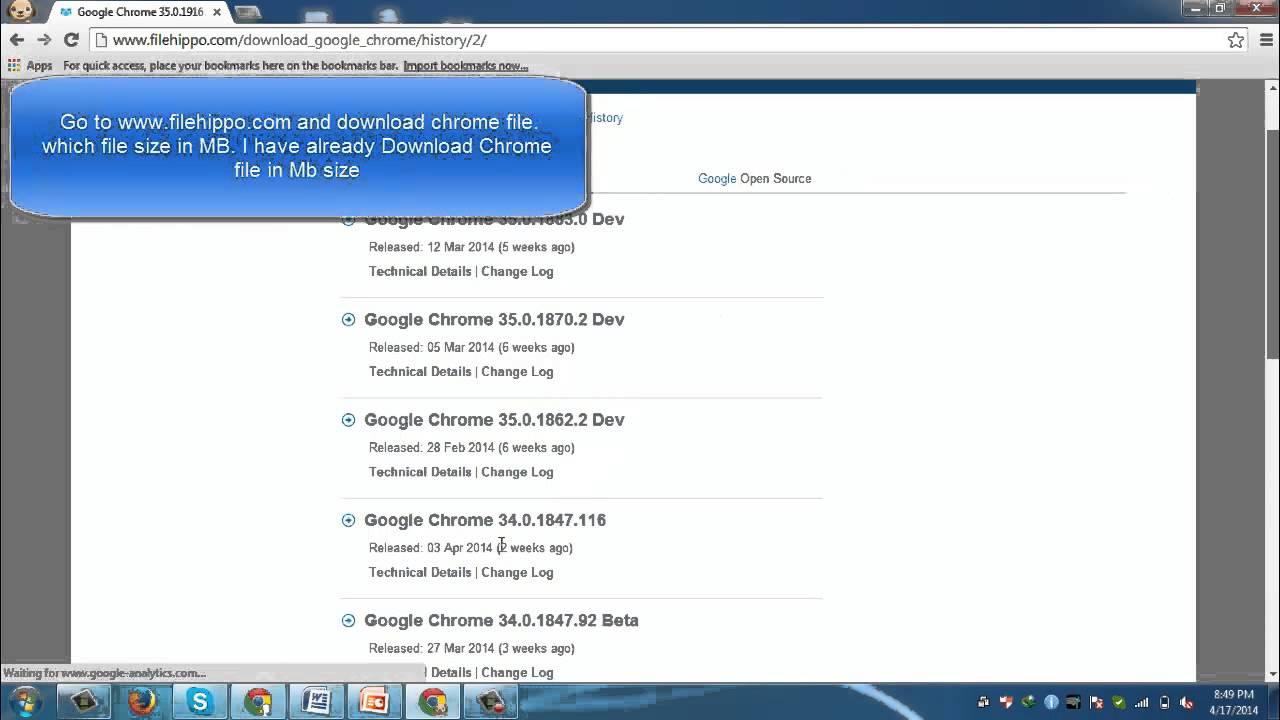
Task: Open Technical Details for Chrome 35.0.1870.2 Dev
Action: 420,371
